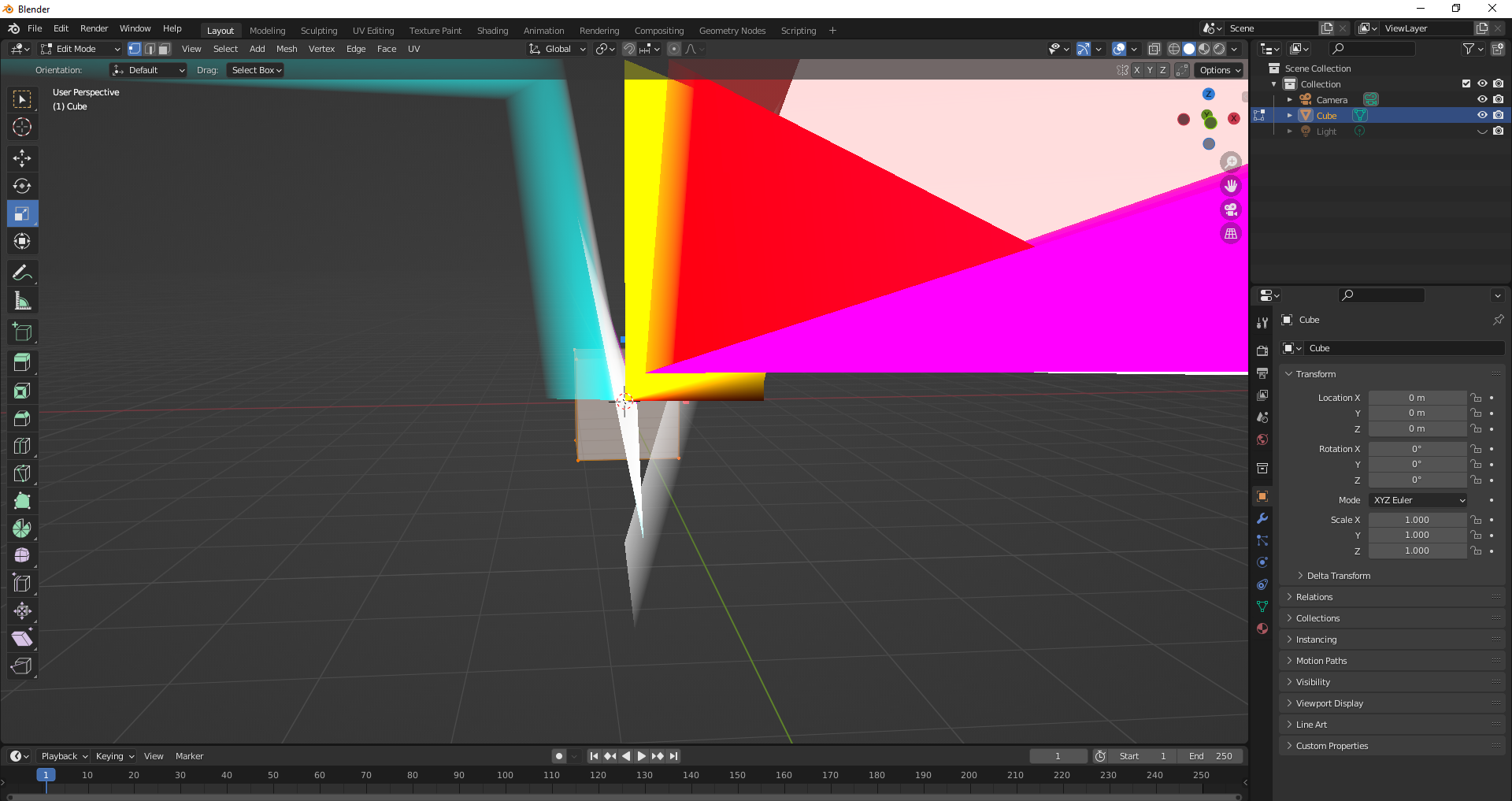Open the Render menu

click(94, 28)
